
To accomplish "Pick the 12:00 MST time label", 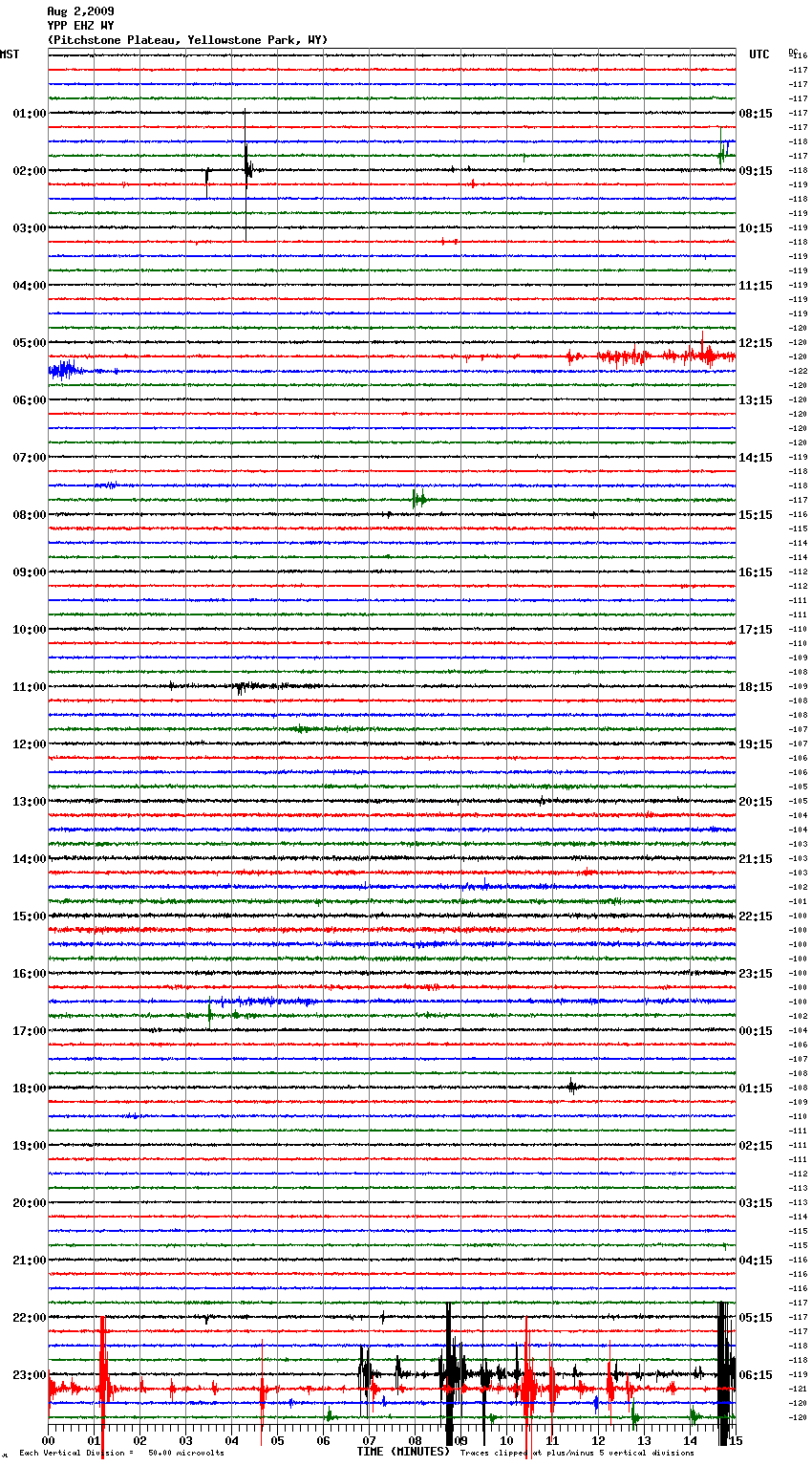I will tap(30, 744).
